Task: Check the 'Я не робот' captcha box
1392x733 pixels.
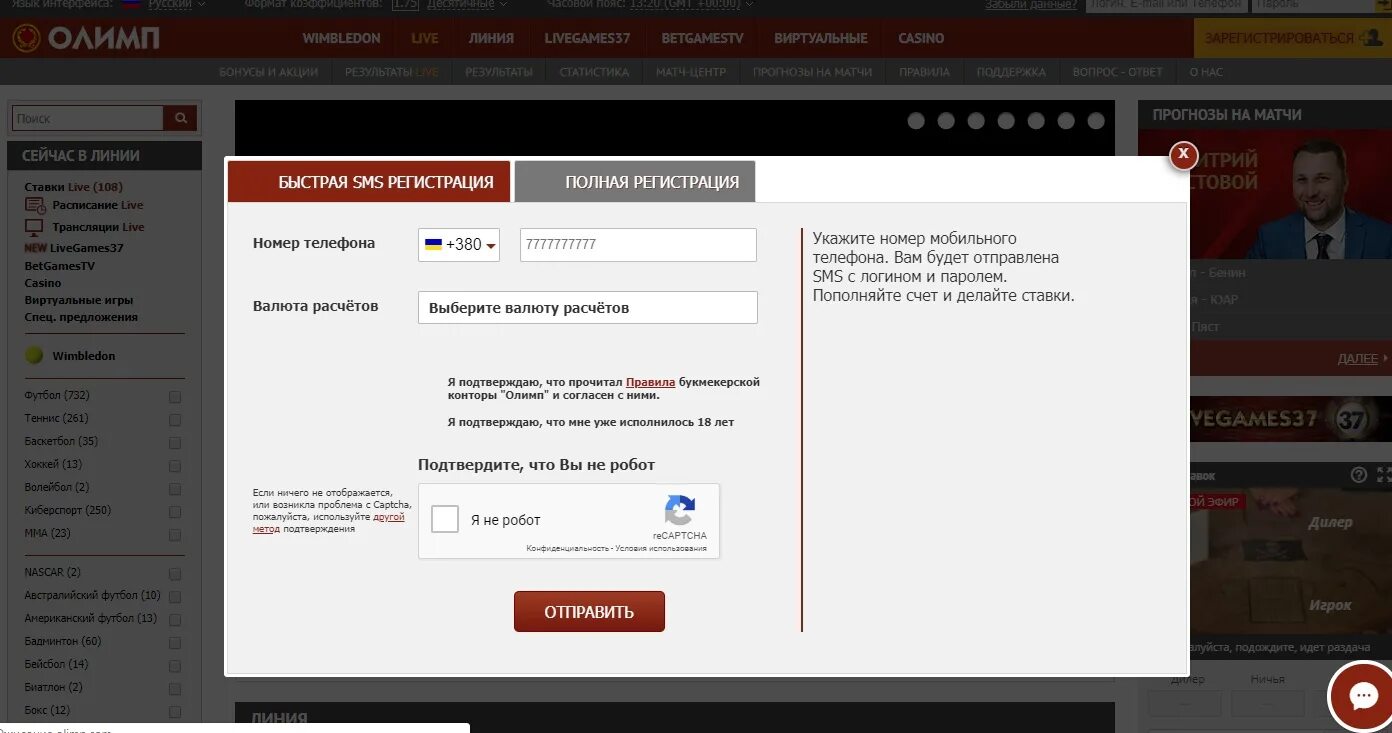Action: 445,519
